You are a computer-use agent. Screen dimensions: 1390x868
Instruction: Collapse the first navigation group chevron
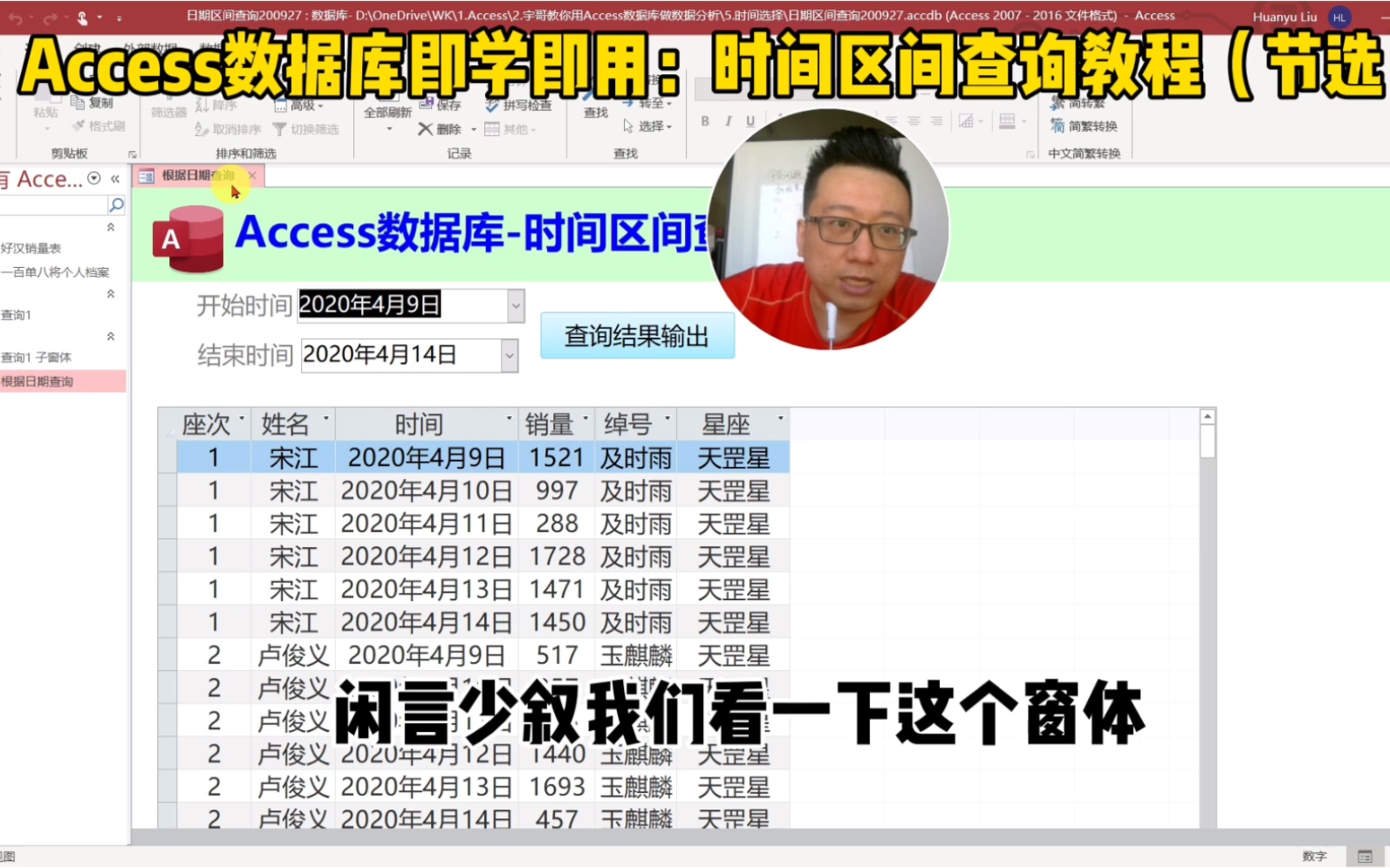pyautogui.click(x=111, y=228)
